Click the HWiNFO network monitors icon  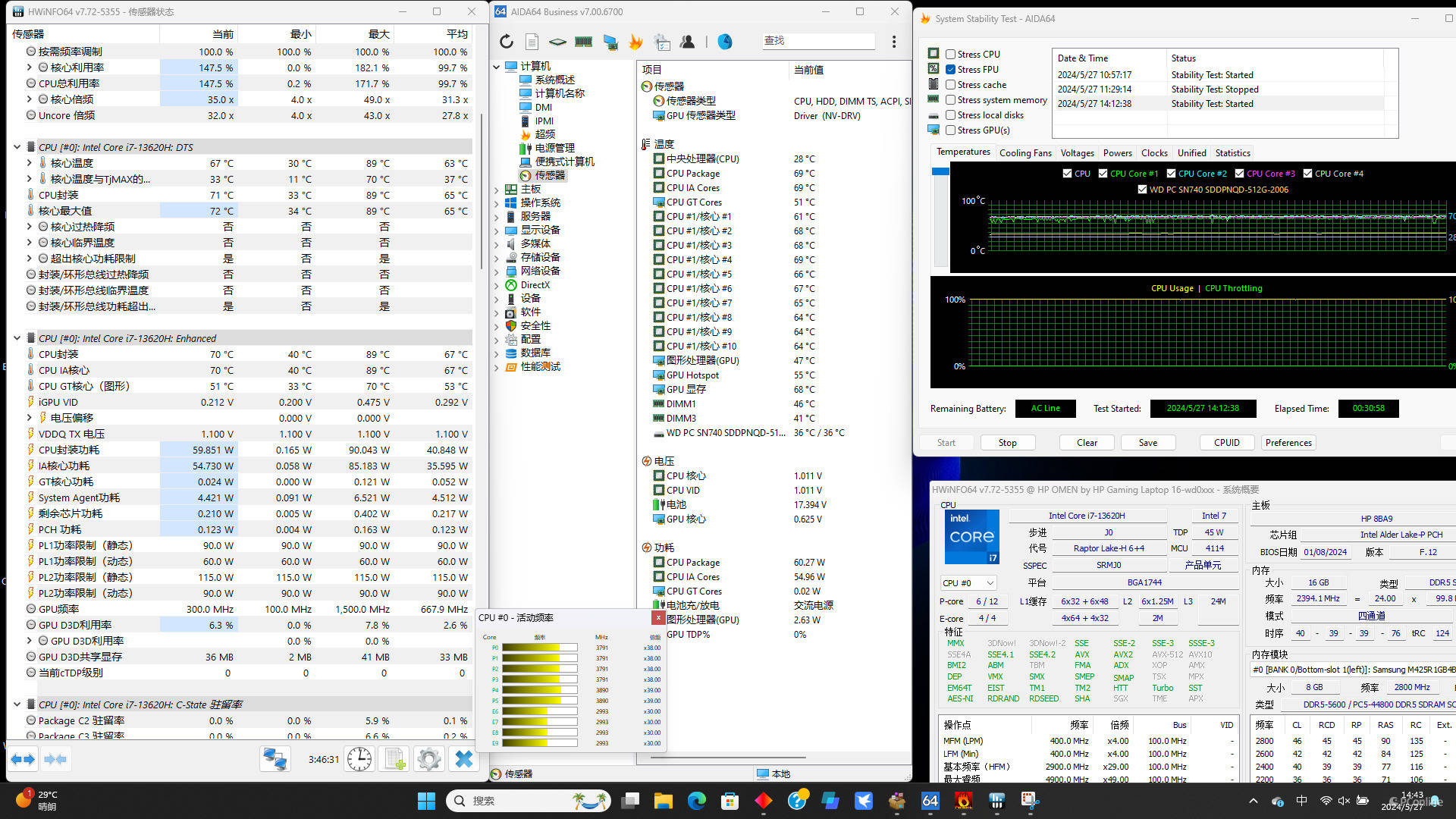pos(275,758)
